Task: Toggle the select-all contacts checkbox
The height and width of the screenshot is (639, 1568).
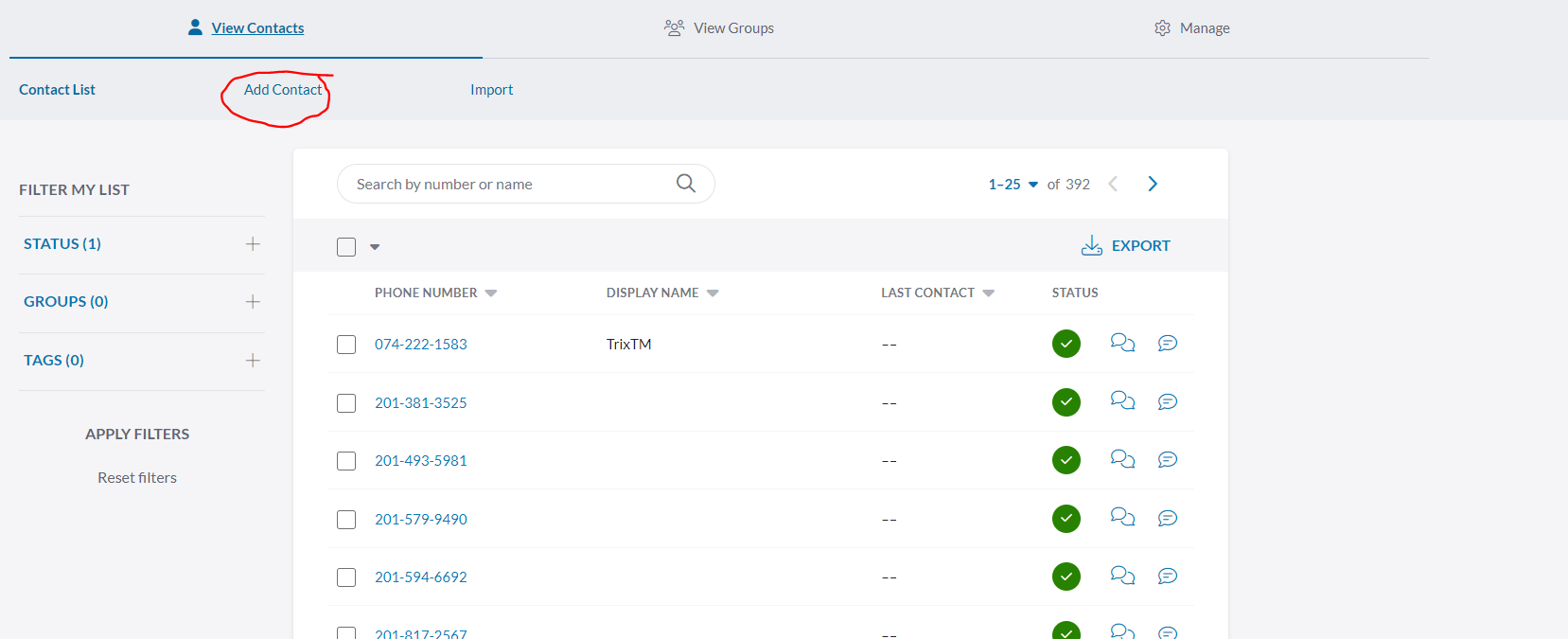Action: 346,247
